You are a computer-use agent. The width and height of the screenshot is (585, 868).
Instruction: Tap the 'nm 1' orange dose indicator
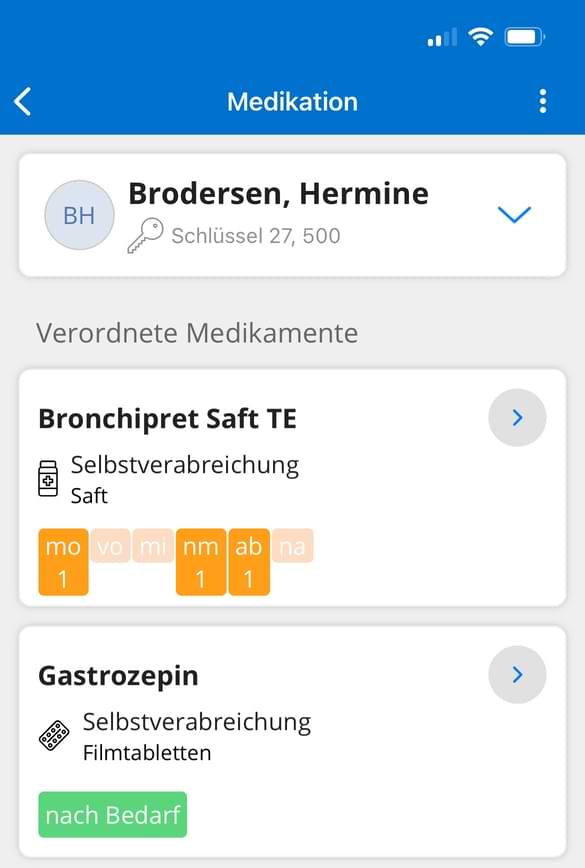click(x=201, y=560)
